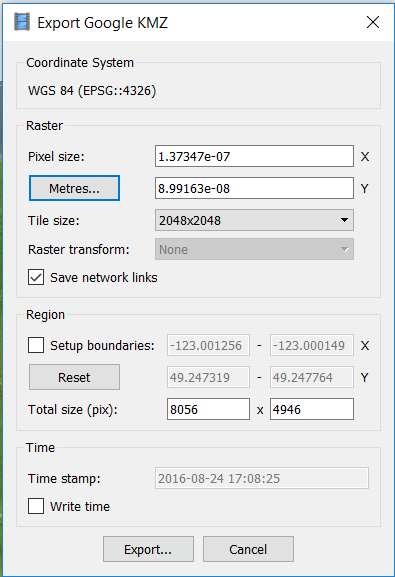
Task: Click the Raster transform label
Action: (79, 249)
